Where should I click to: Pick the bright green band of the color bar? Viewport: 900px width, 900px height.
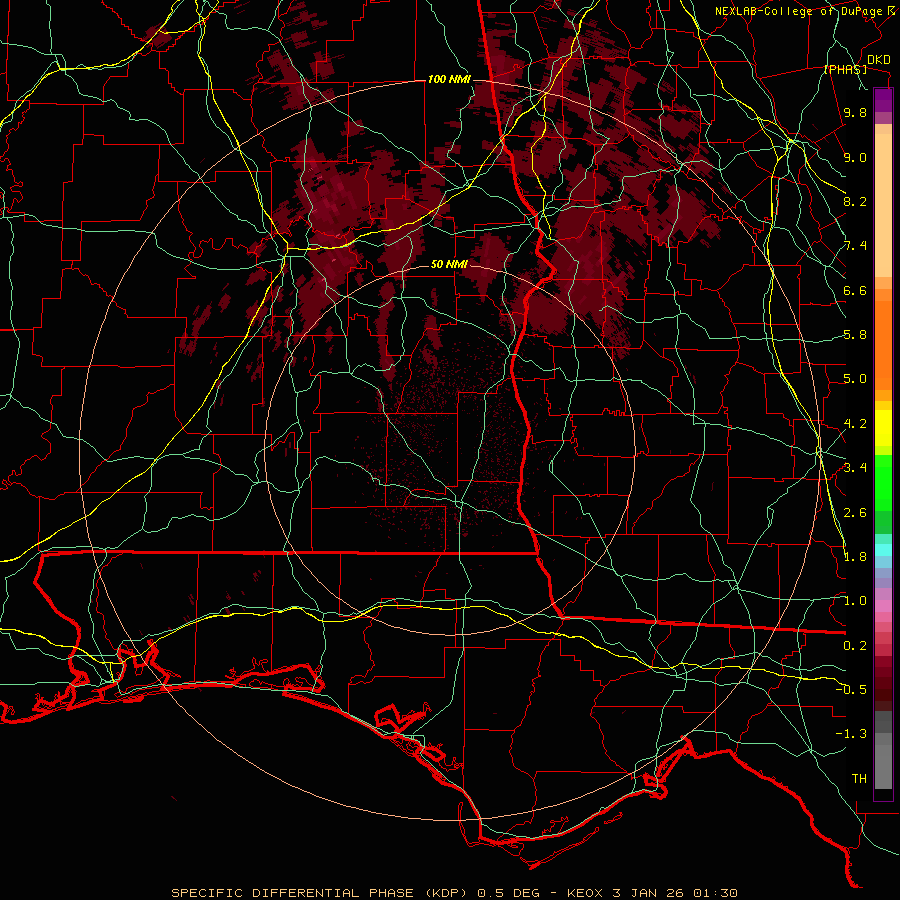[x=883, y=481]
